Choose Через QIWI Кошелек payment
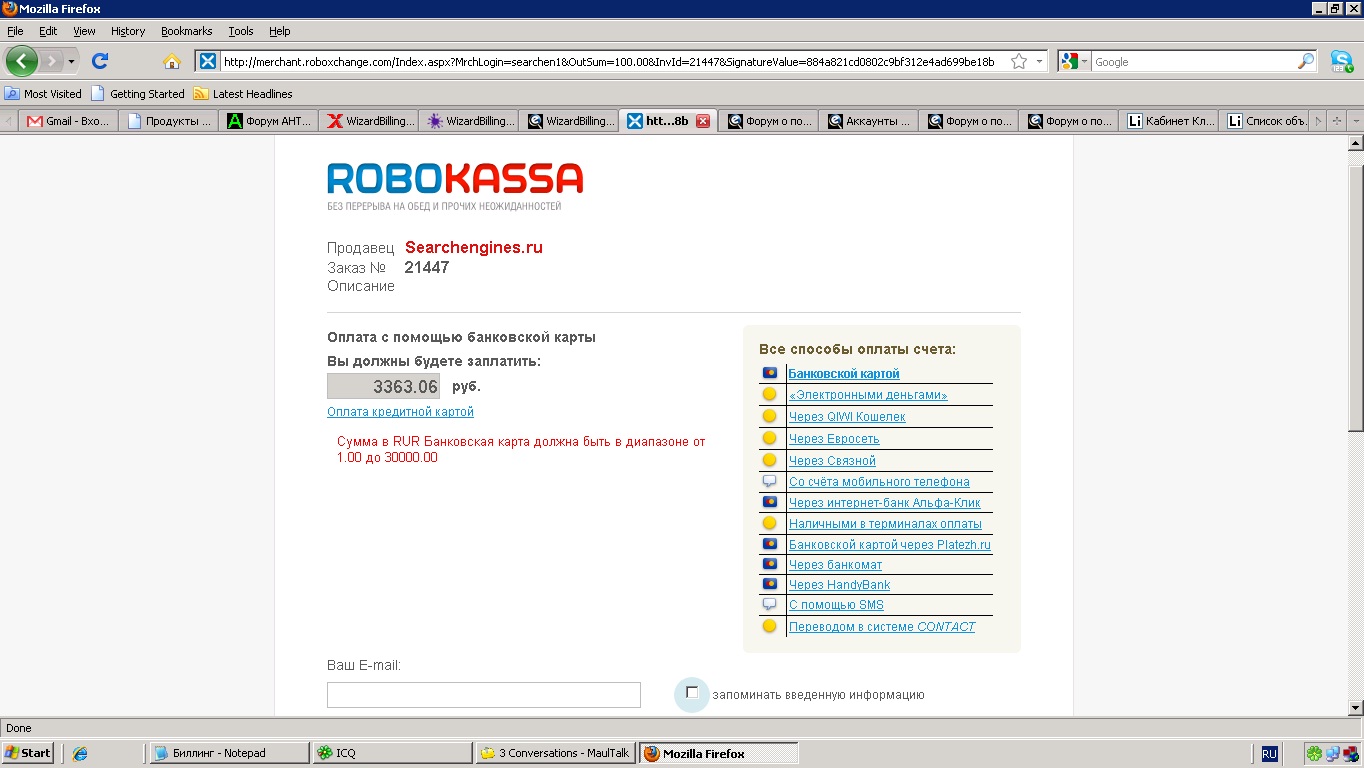1364x768 pixels. [847, 417]
